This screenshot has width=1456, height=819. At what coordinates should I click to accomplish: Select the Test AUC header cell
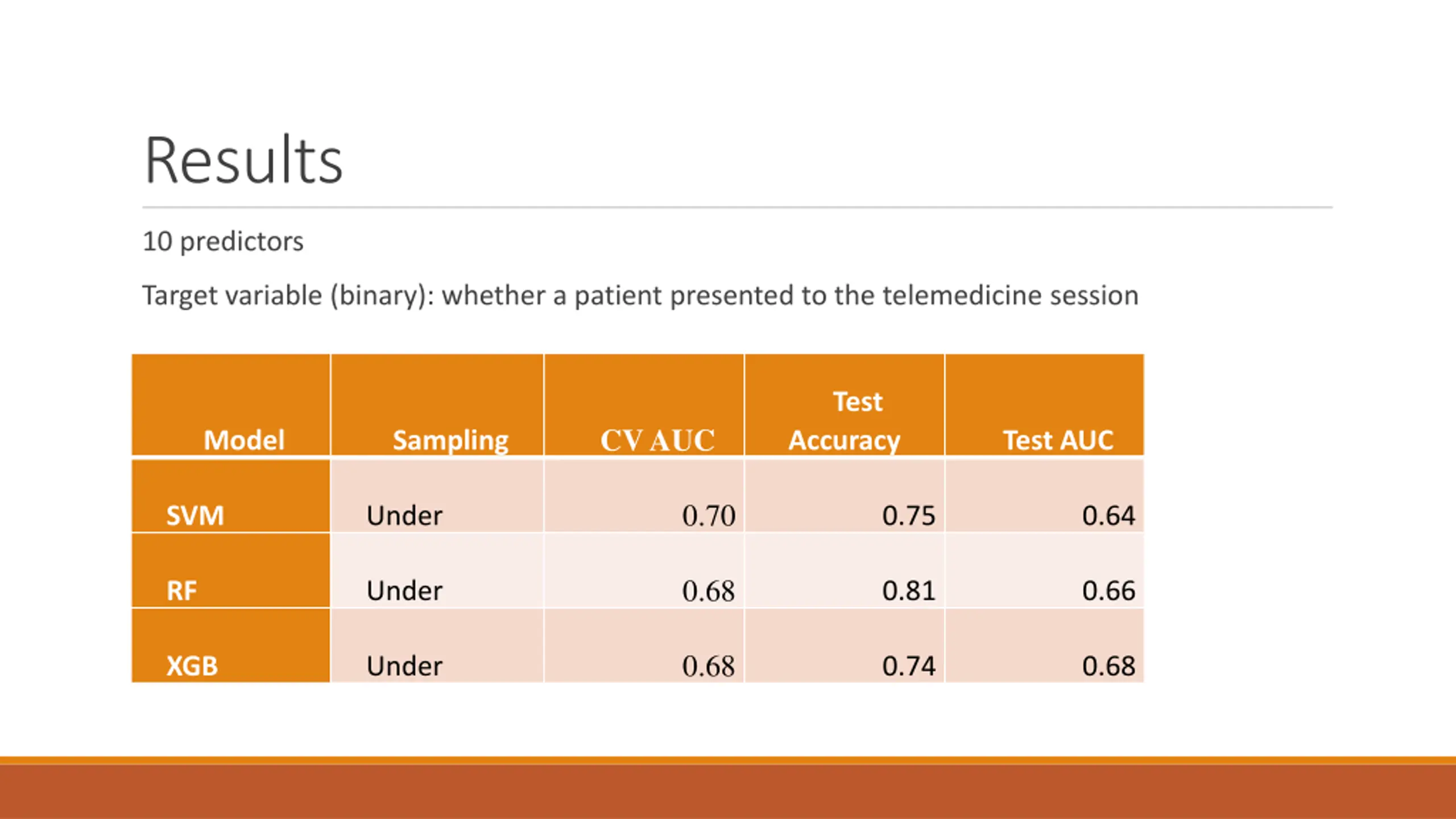click(1045, 405)
